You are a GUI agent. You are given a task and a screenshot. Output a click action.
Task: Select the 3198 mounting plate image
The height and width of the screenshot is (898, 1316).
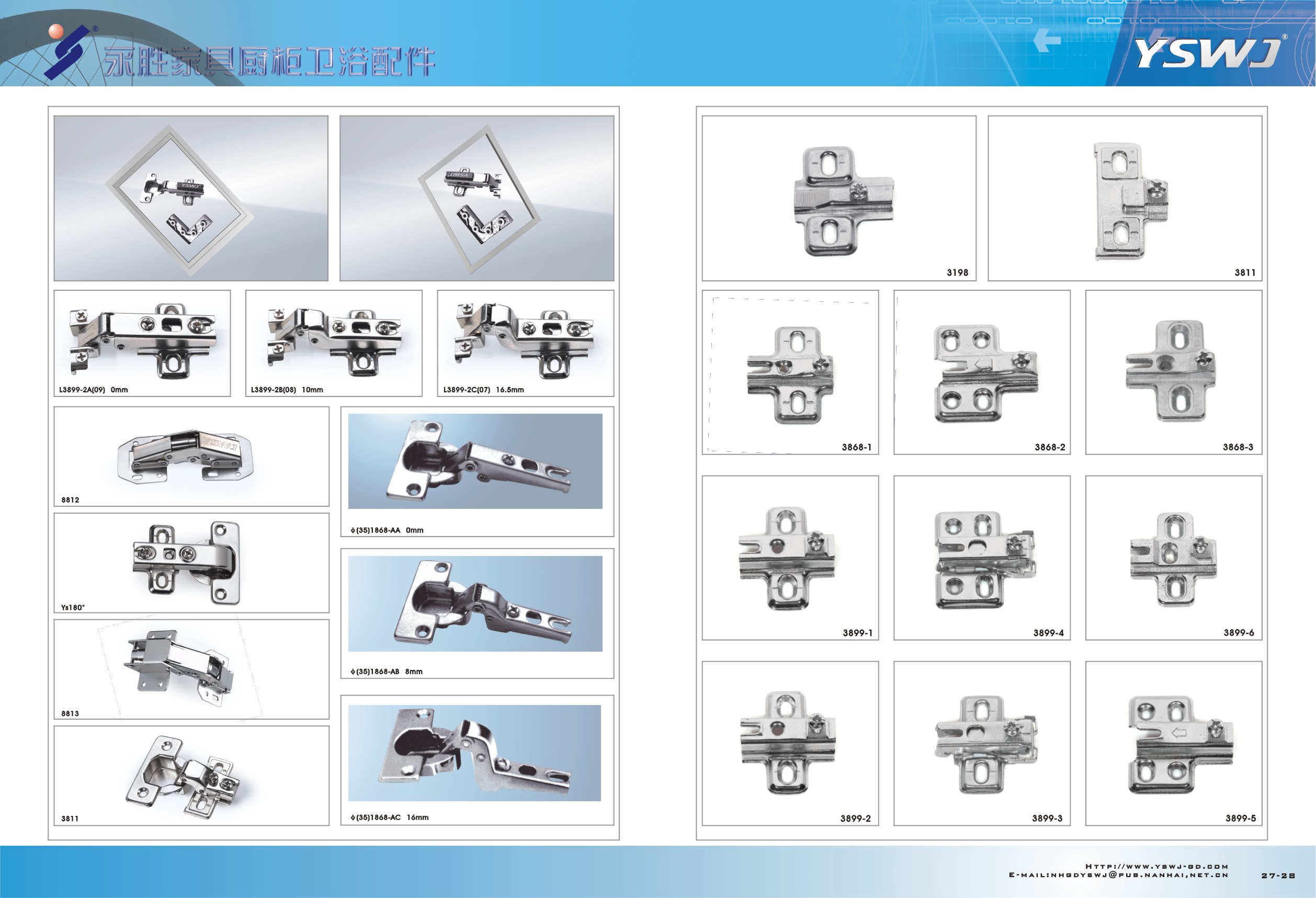(843, 201)
